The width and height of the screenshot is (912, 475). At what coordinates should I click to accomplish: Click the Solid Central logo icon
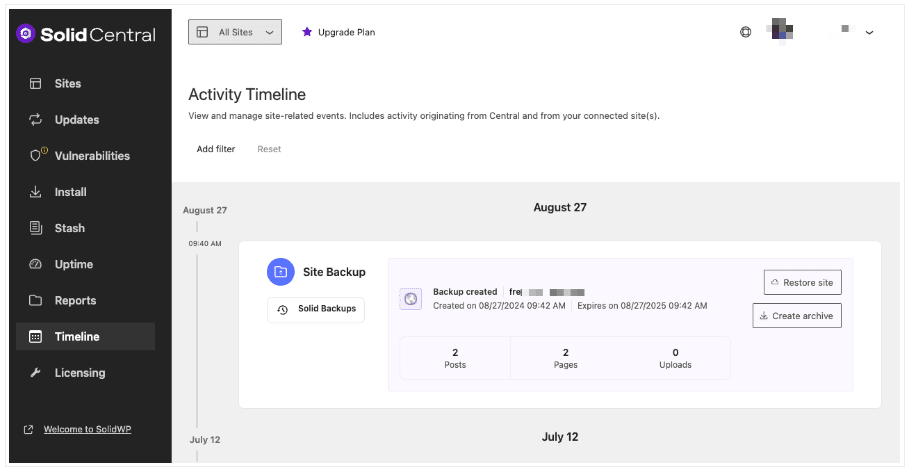pyautogui.click(x=26, y=34)
